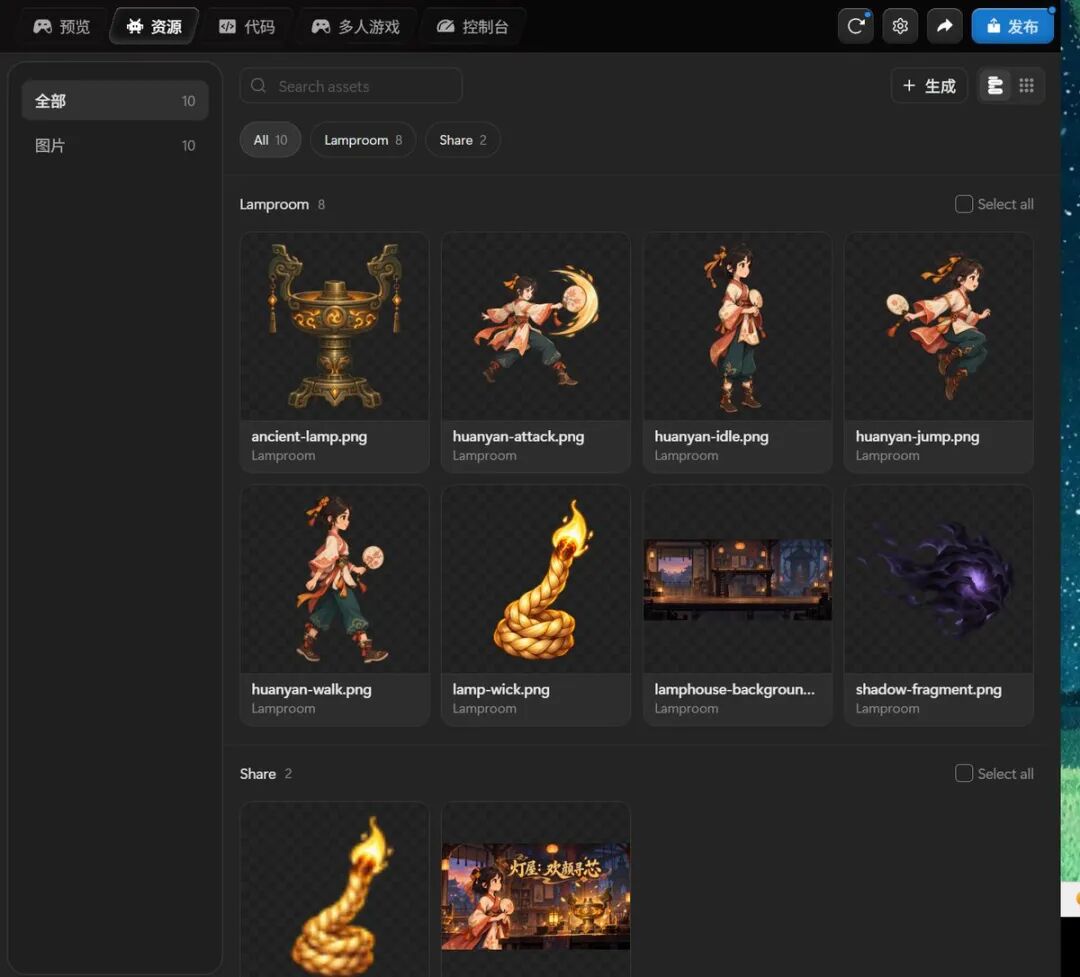Viewport: 1080px width, 977px height.
Task: Select 全部 category in sidebar
Action: (x=115, y=101)
